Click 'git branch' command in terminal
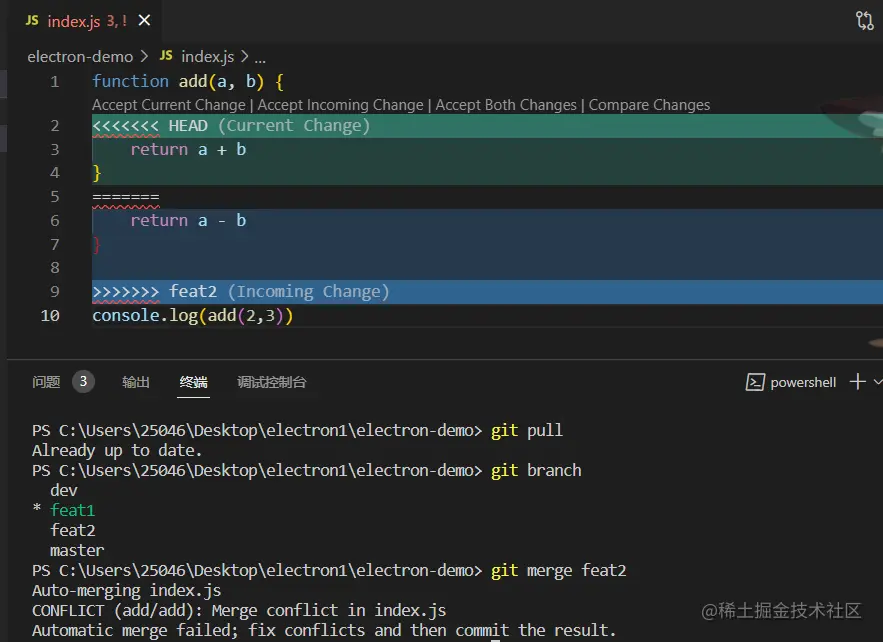Screen dimensions: 883x642 (x=536, y=471)
